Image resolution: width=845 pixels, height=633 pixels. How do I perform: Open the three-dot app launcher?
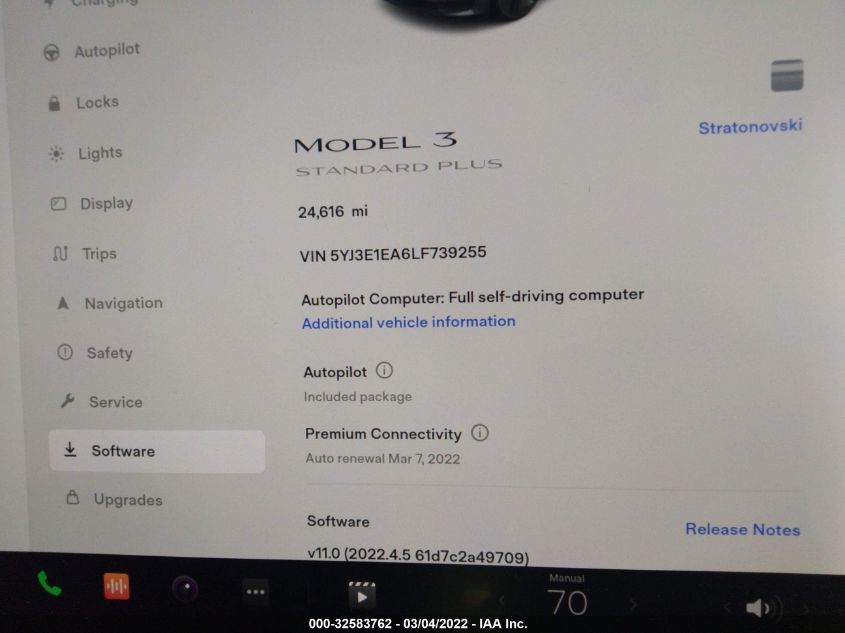point(255,592)
